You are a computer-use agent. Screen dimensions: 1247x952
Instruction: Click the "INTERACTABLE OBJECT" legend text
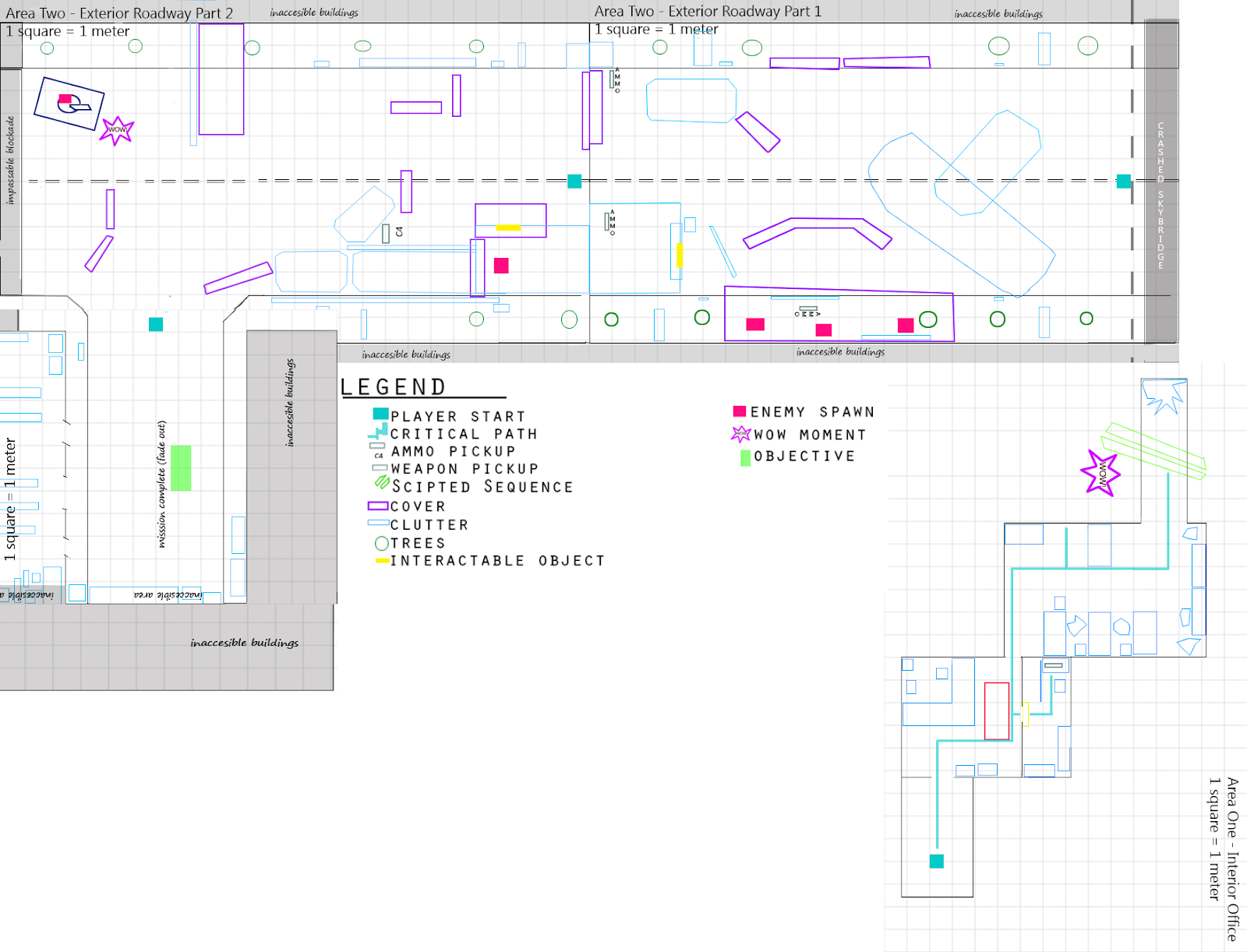pyautogui.click(x=498, y=561)
